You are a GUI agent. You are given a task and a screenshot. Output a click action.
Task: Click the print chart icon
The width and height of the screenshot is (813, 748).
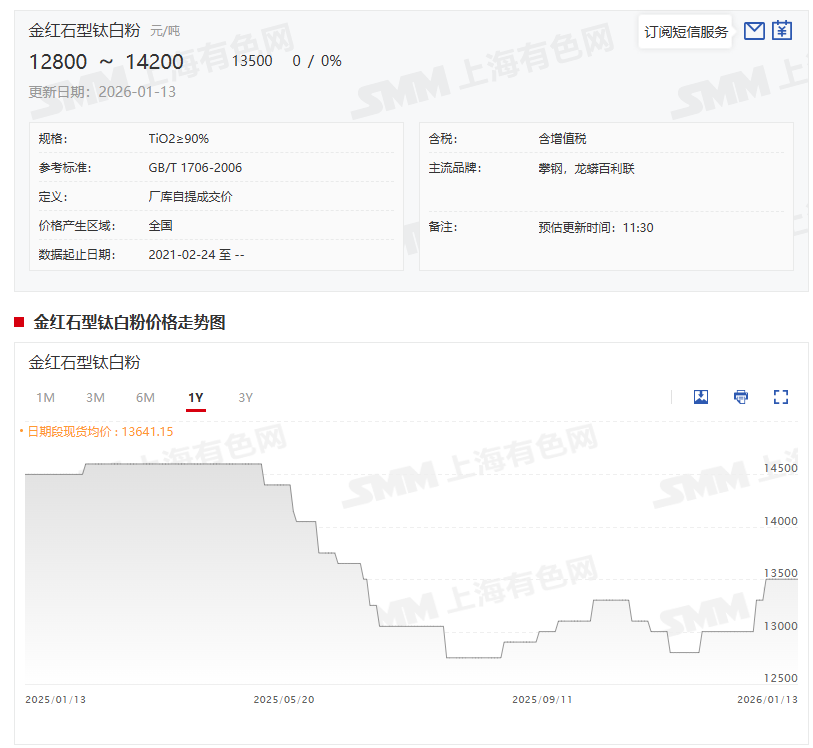pos(741,397)
